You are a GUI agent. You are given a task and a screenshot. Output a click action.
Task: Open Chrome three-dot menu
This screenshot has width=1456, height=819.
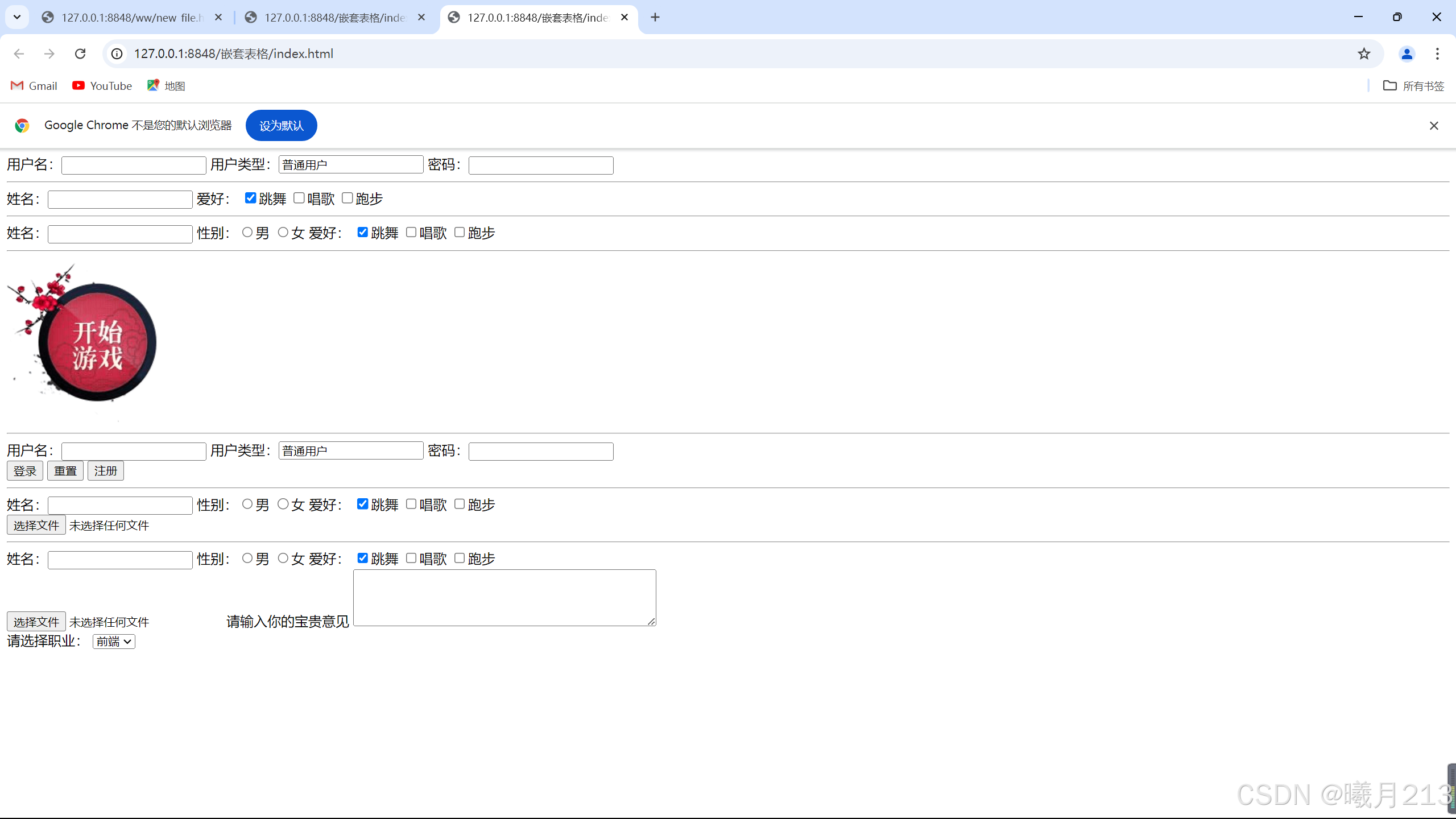1437,53
